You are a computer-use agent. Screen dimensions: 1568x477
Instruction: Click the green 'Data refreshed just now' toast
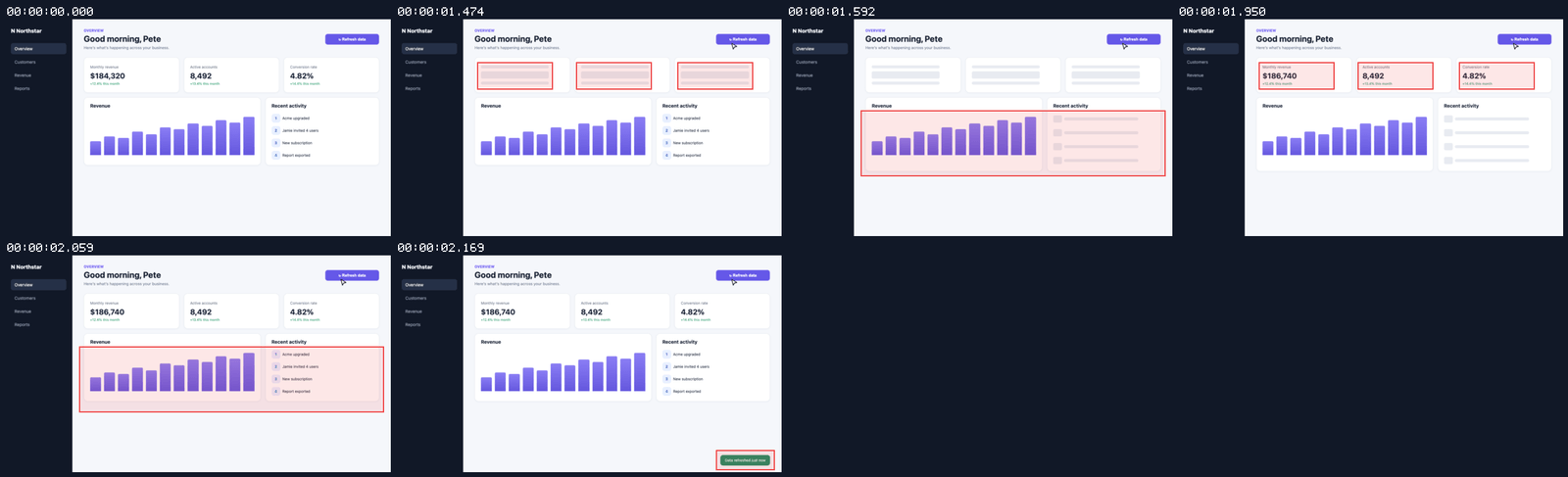745,459
